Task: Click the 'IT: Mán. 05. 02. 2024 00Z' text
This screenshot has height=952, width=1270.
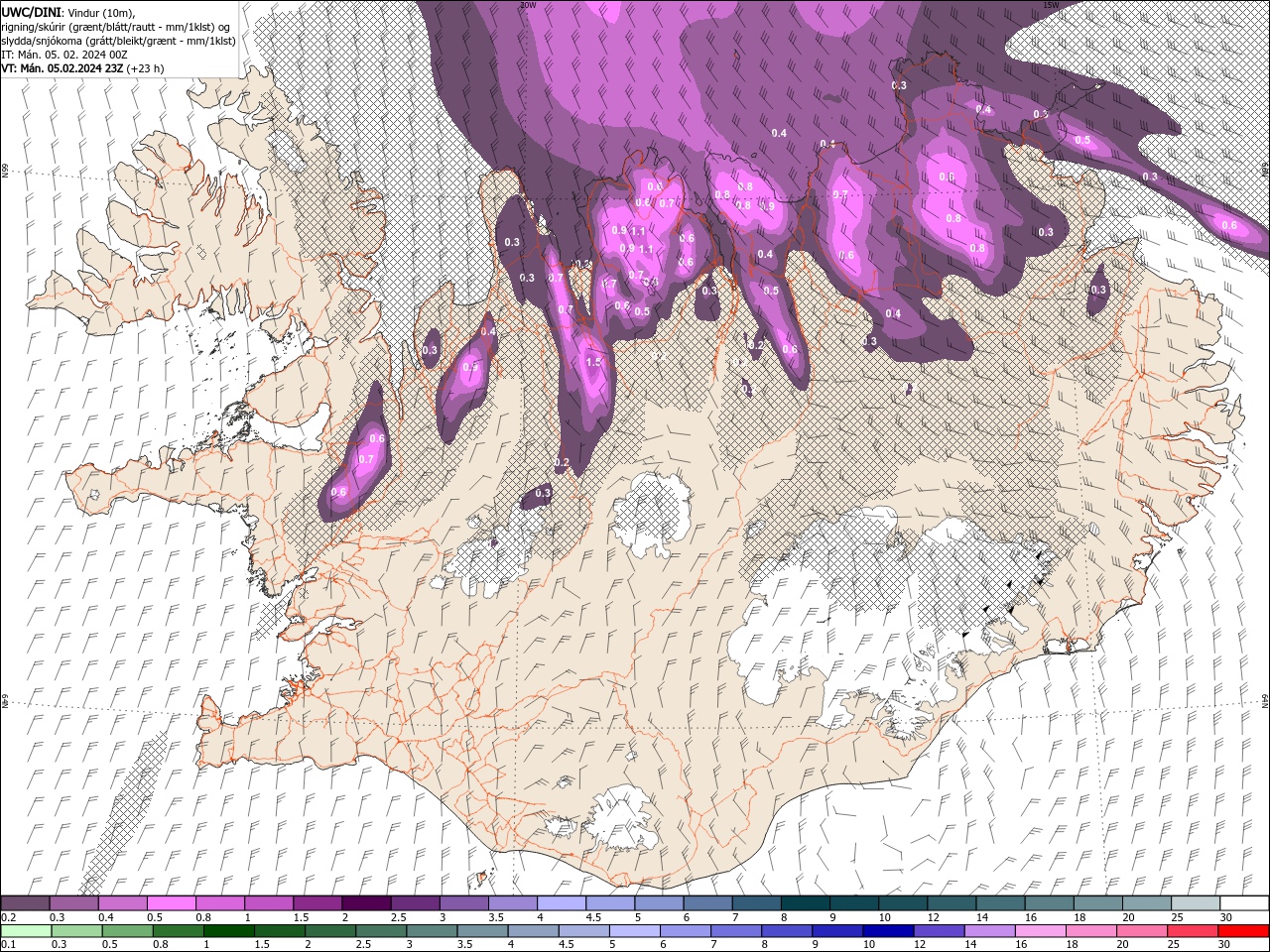Action: click(x=63, y=55)
